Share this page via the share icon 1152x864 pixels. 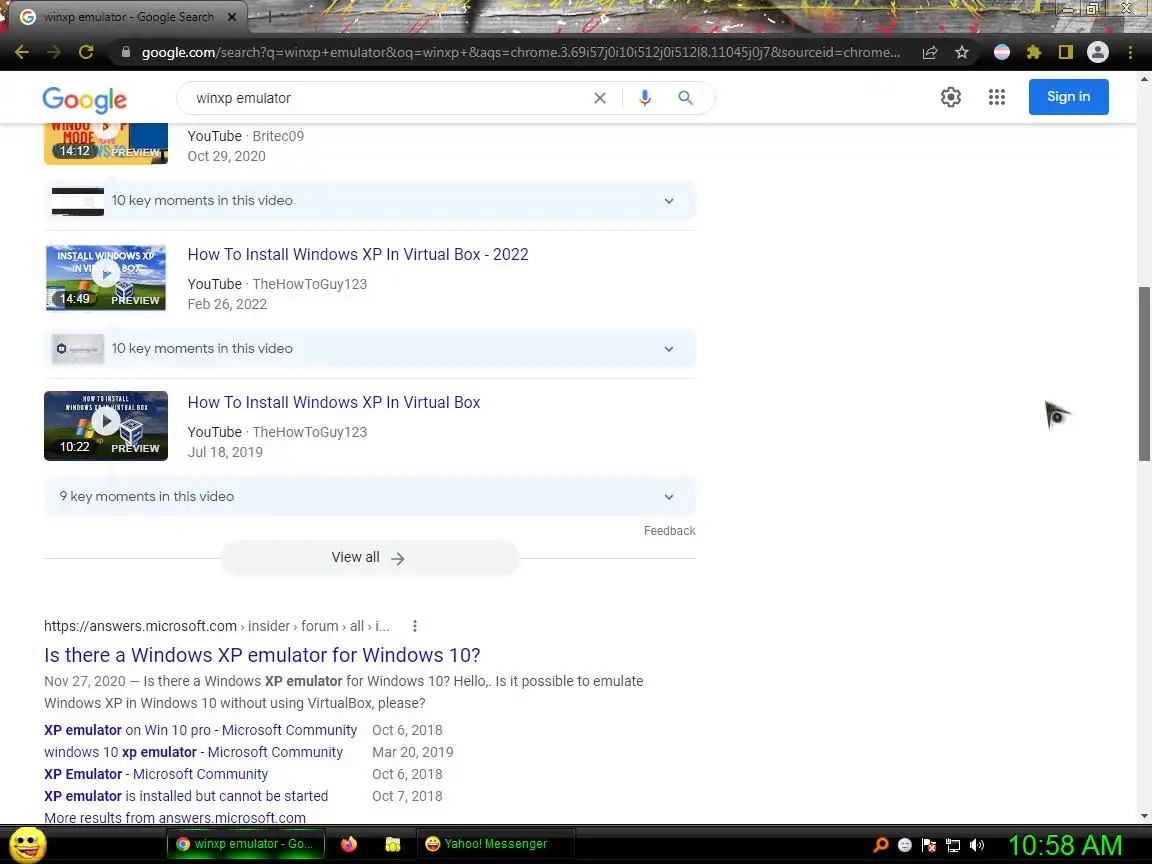929,52
